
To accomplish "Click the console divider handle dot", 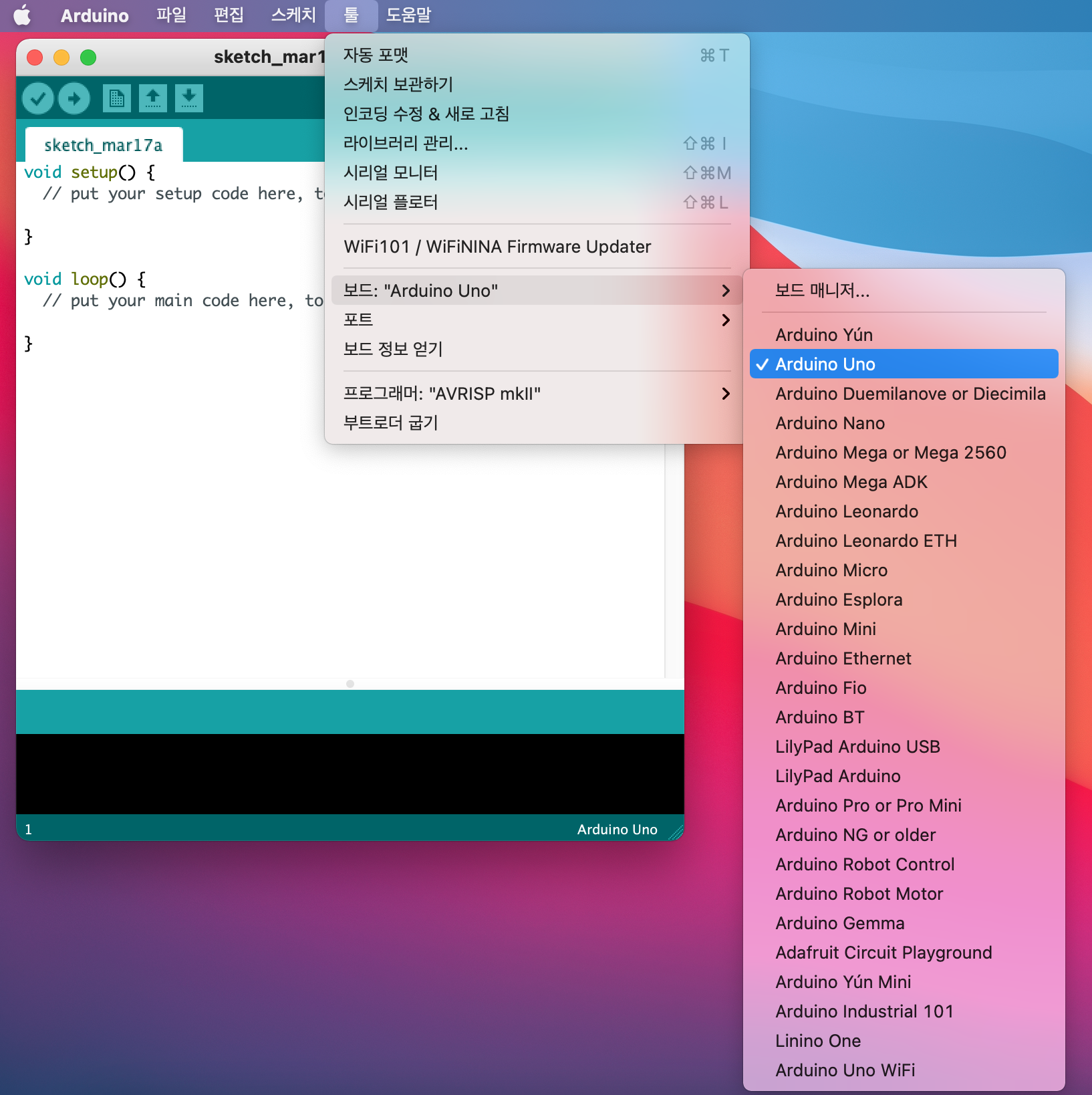I will pos(350,684).
